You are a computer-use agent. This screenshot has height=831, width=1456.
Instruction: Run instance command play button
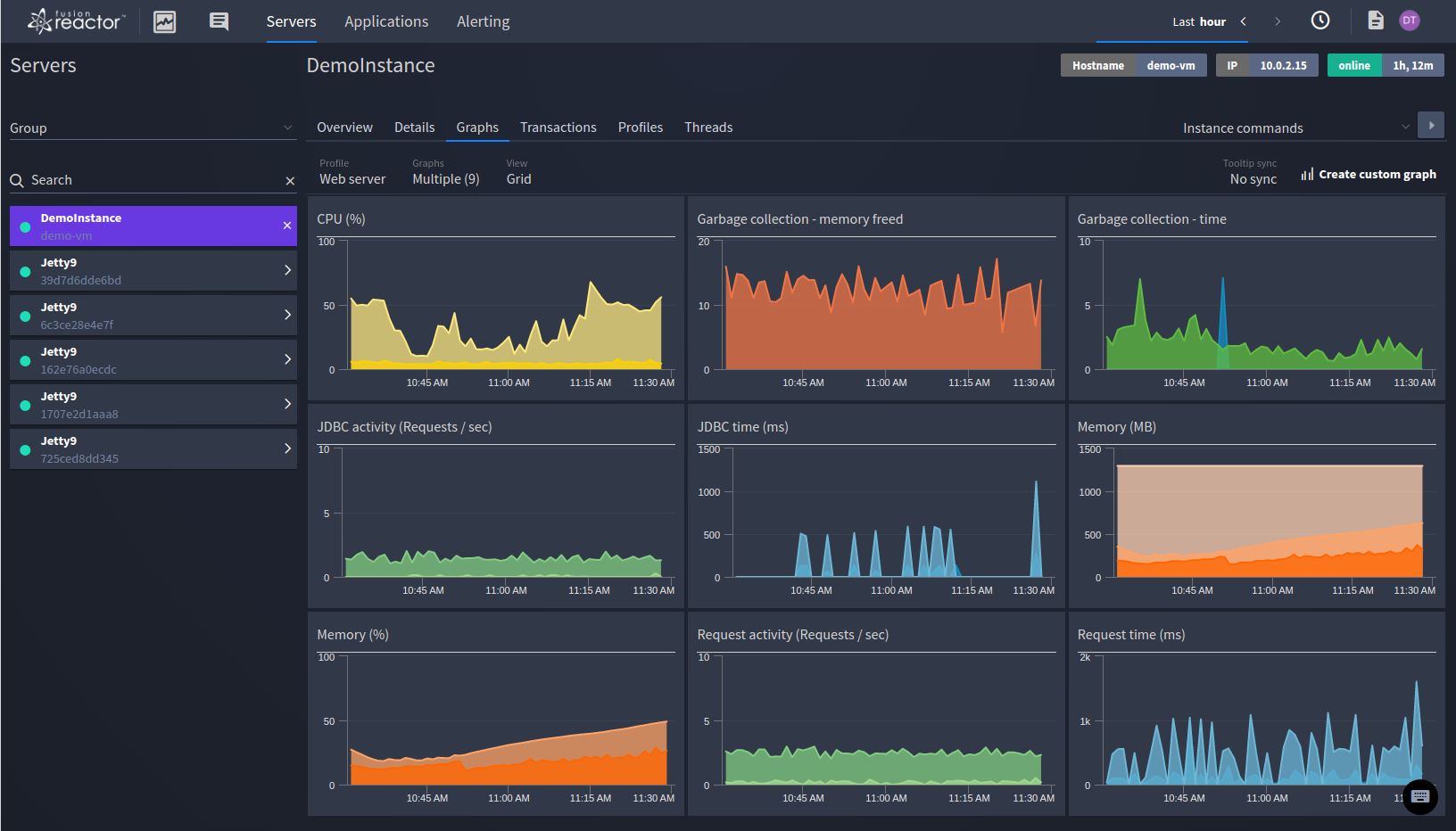[1431, 126]
